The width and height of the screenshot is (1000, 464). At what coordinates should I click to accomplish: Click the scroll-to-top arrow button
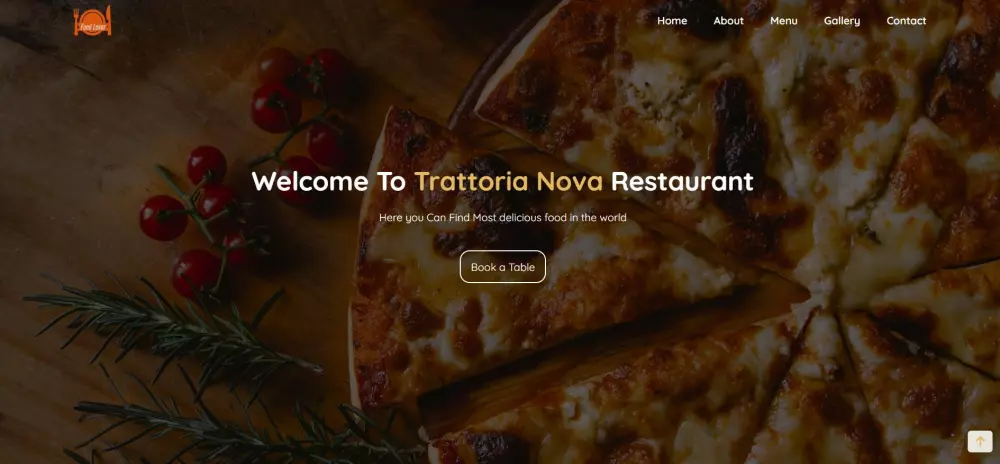pyautogui.click(x=980, y=441)
